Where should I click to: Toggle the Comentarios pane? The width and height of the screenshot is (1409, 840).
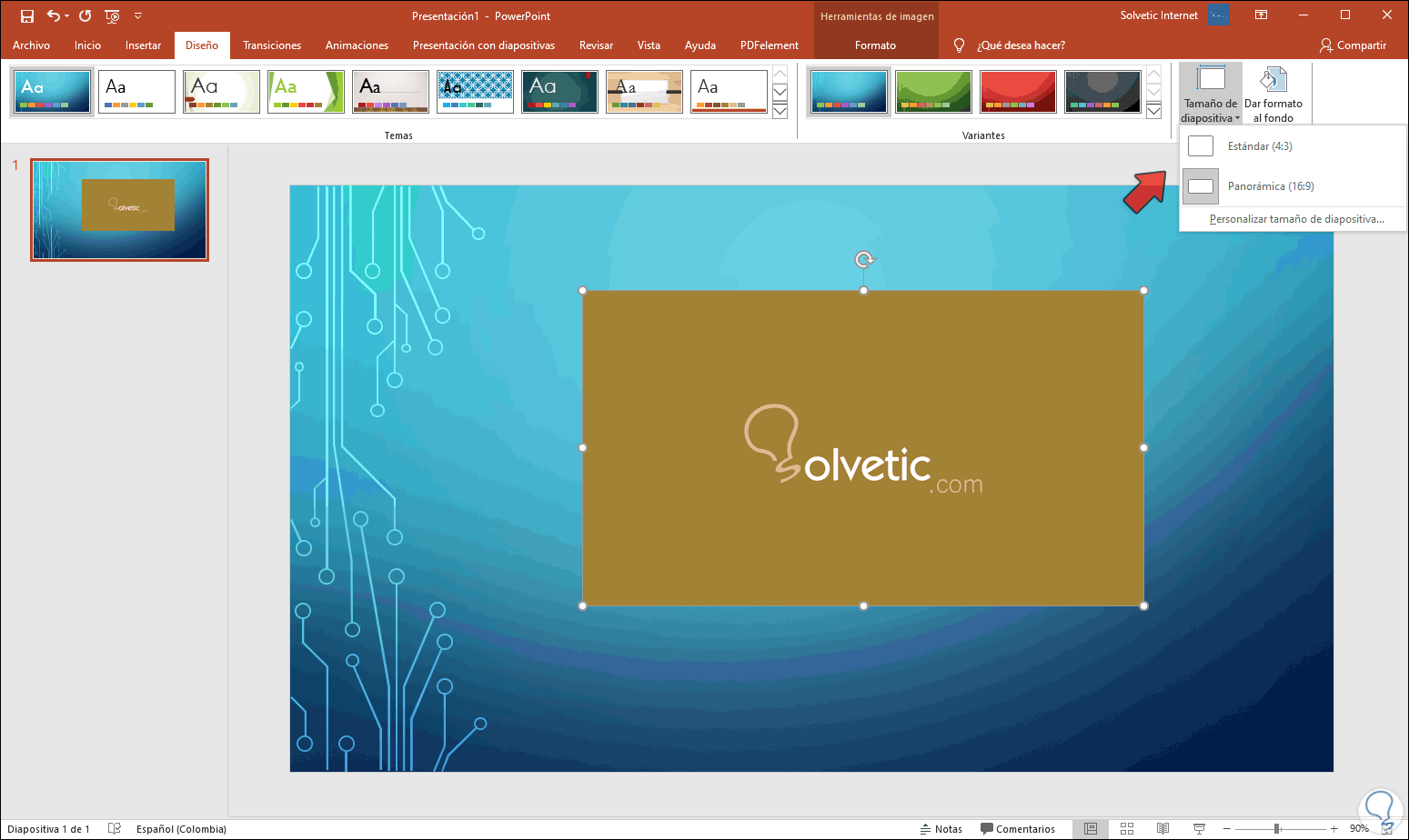[x=1018, y=829]
